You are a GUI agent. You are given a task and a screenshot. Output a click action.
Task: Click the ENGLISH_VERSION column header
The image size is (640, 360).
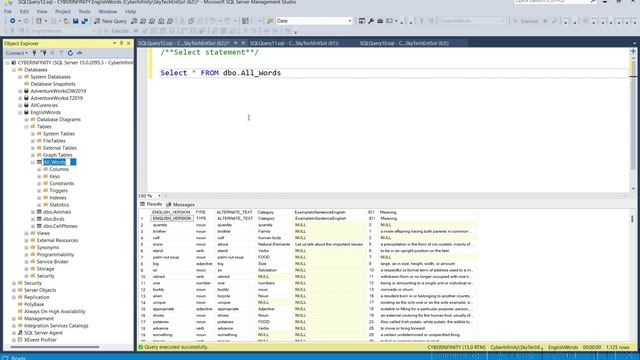point(171,213)
